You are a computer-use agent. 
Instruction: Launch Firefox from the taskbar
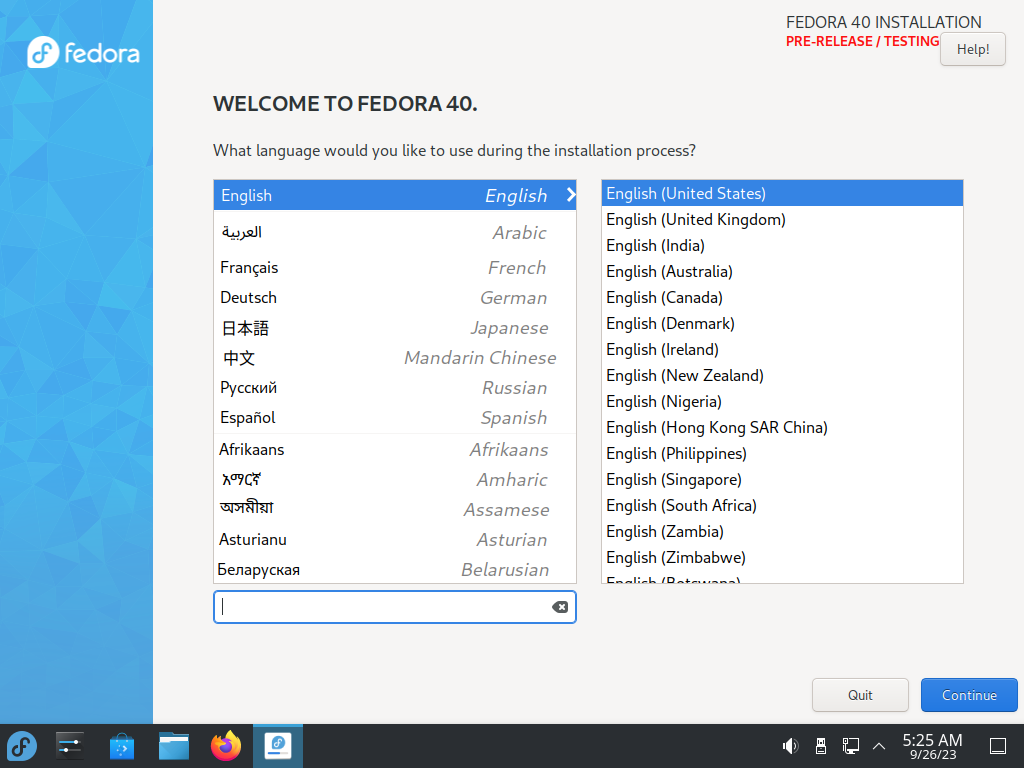(x=226, y=746)
